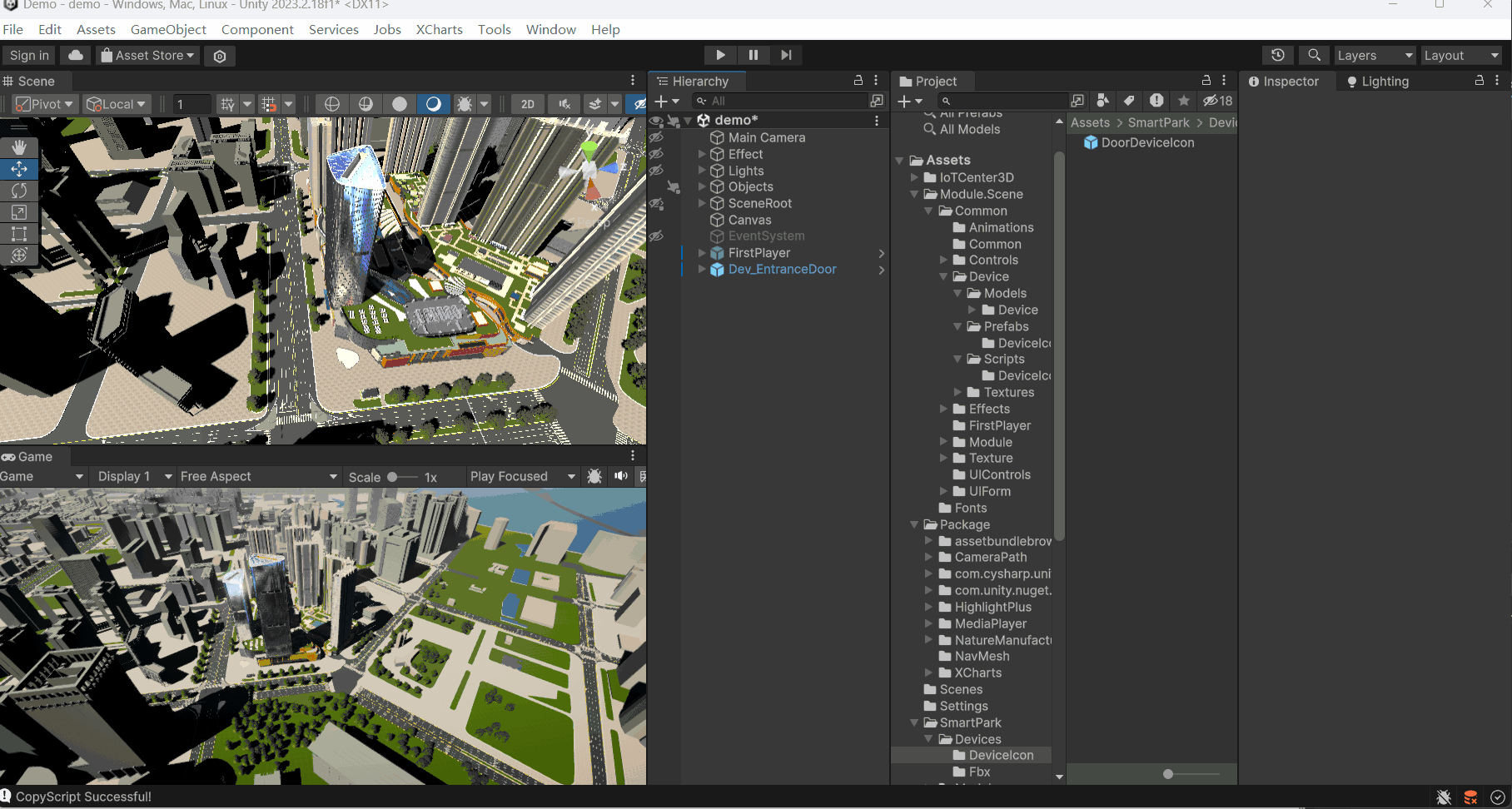
Task: Open Asset Store button
Action: pos(147,56)
